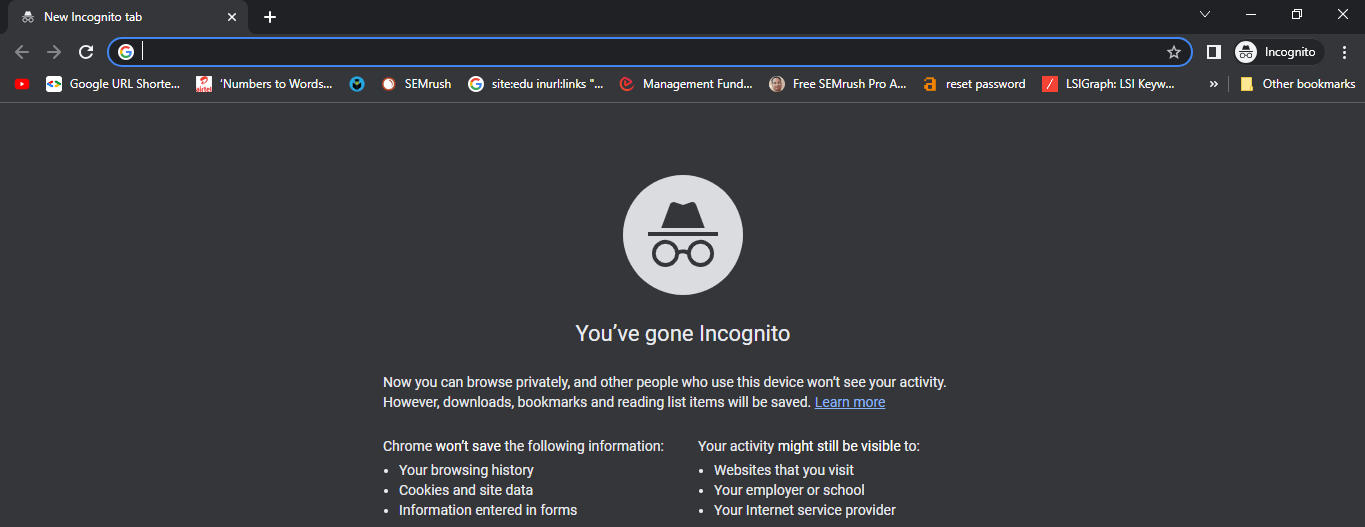Click the forward navigation arrow
Viewport: 1365px width, 527px height.
click(x=54, y=52)
